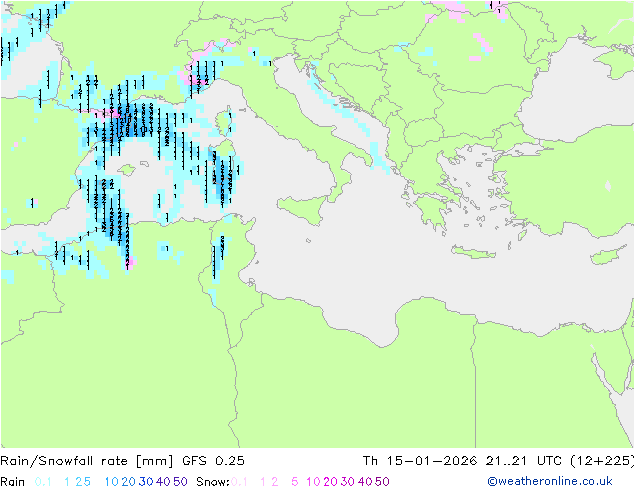Image resolution: width=634 pixels, height=490 pixels.
Task: Click the island of Crete on the map
Action: click(x=473, y=251)
